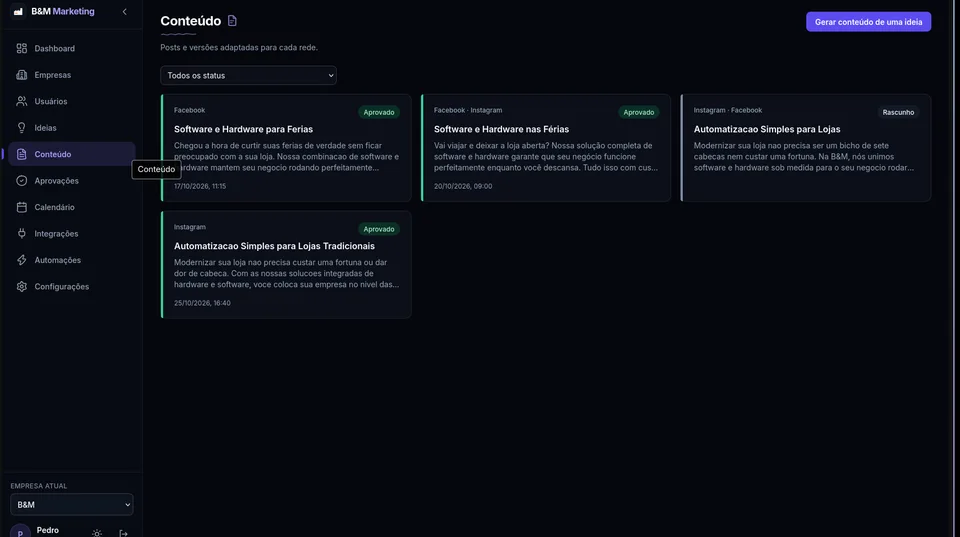Collapse the sidebar with the chevron
Screen dimensions: 960x537
tap(124, 12)
